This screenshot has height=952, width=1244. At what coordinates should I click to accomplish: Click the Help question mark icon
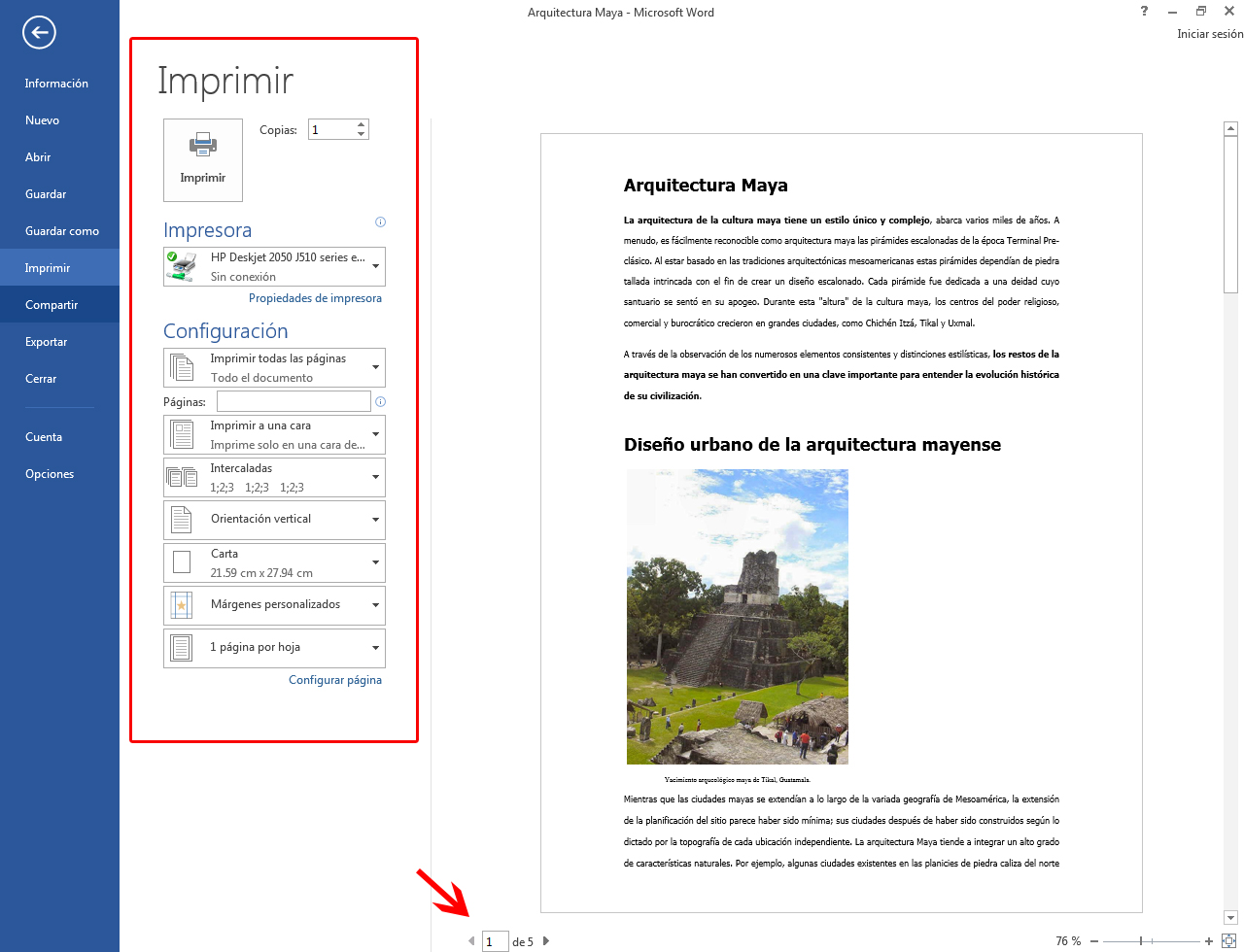tap(1144, 11)
